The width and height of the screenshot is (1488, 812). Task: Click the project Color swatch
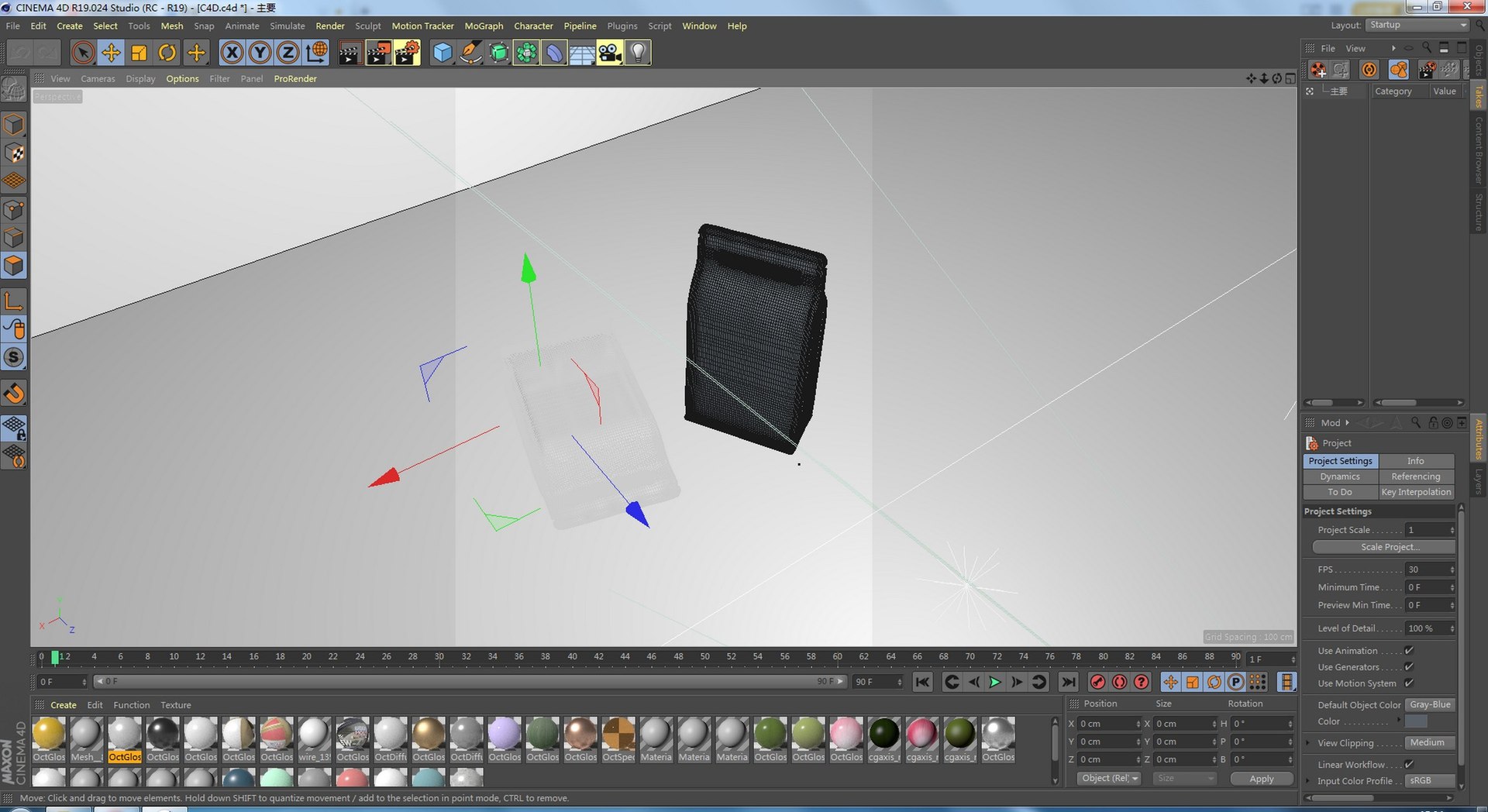coord(1416,721)
